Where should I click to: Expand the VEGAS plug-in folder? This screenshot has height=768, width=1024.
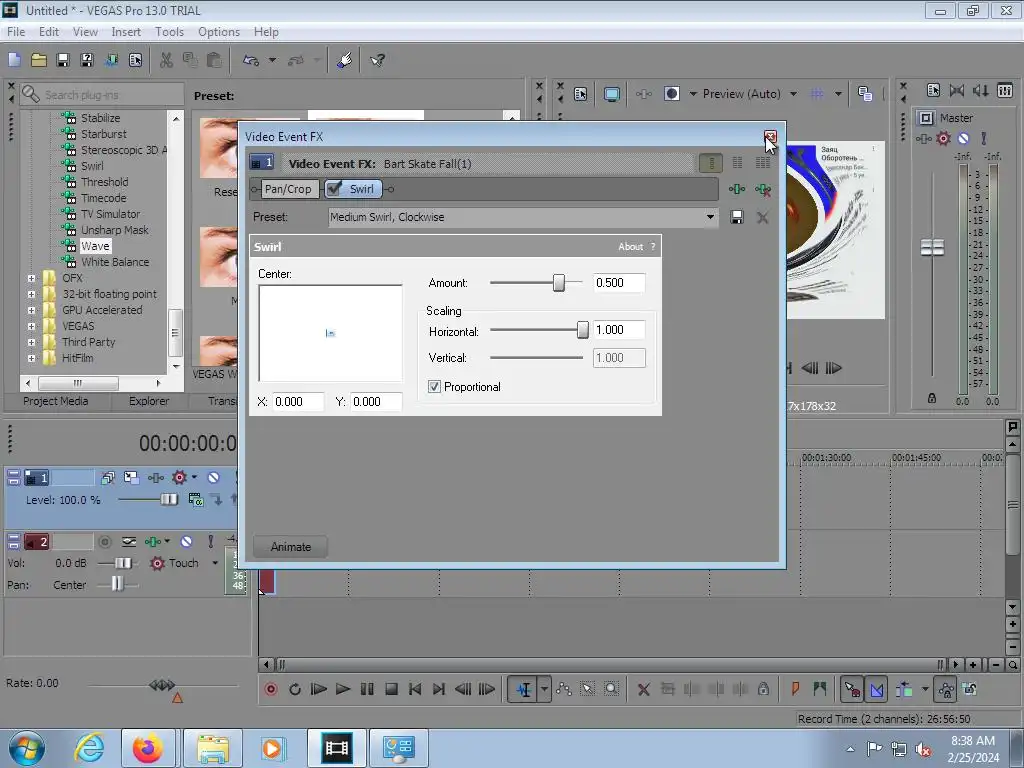coord(31,326)
